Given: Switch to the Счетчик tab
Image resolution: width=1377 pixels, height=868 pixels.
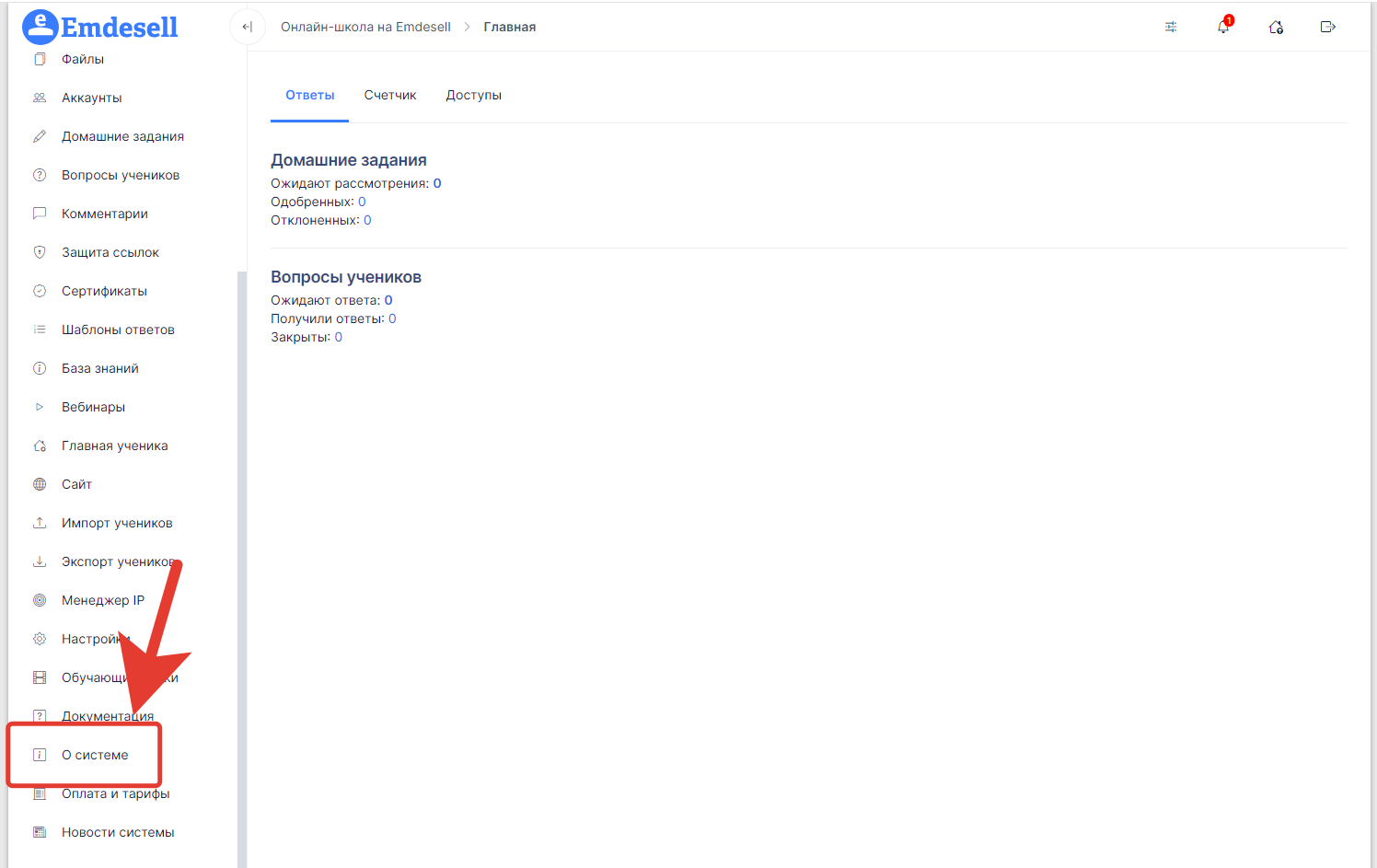Looking at the screenshot, I should pyautogui.click(x=390, y=95).
